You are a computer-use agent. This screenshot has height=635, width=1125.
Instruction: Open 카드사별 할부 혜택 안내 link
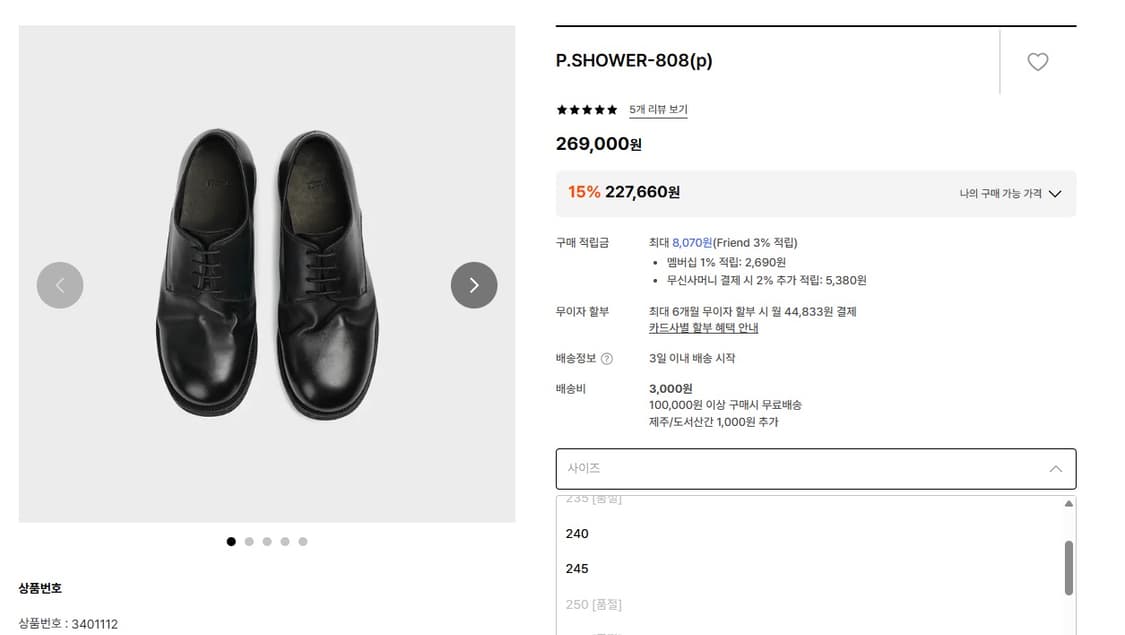[x=703, y=328]
